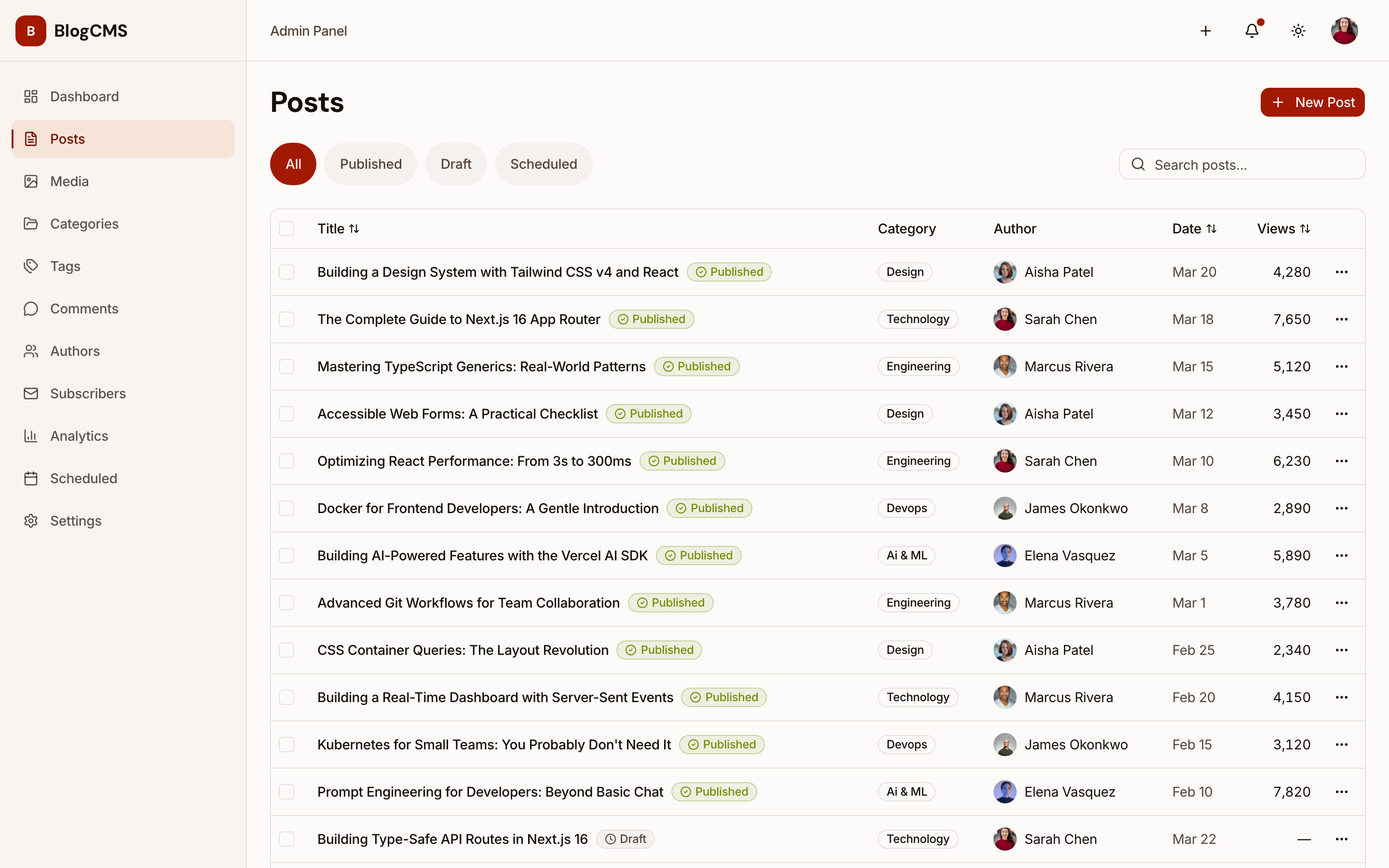Open notifications via the bell icon
1389x868 pixels.
click(1251, 30)
